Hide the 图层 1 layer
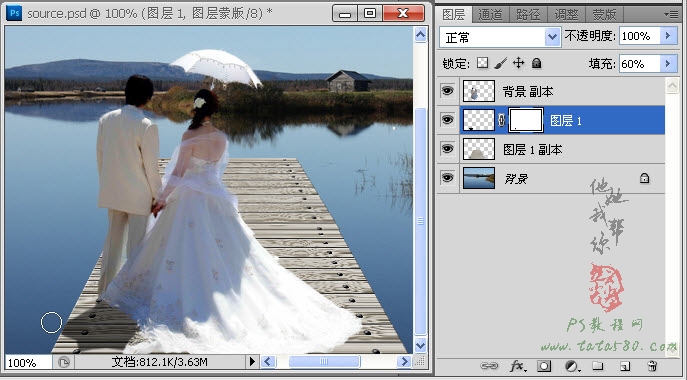Image resolution: width=687 pixels, height=380 pixels. click(447, 120)
